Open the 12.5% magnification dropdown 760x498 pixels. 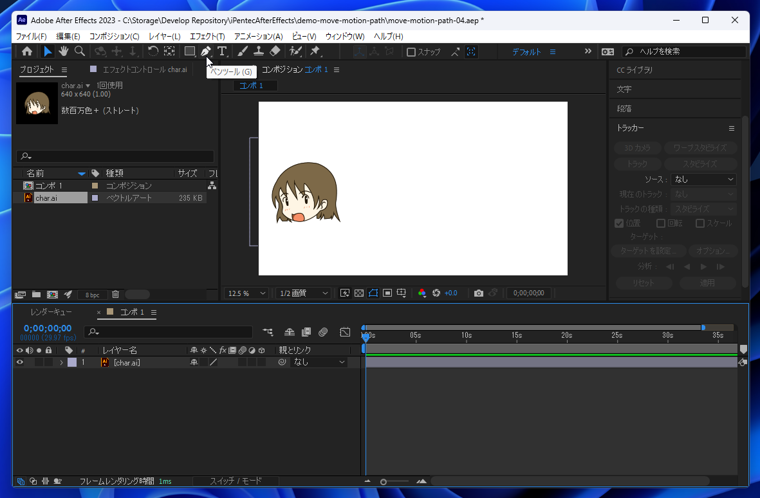click(247, 294)
